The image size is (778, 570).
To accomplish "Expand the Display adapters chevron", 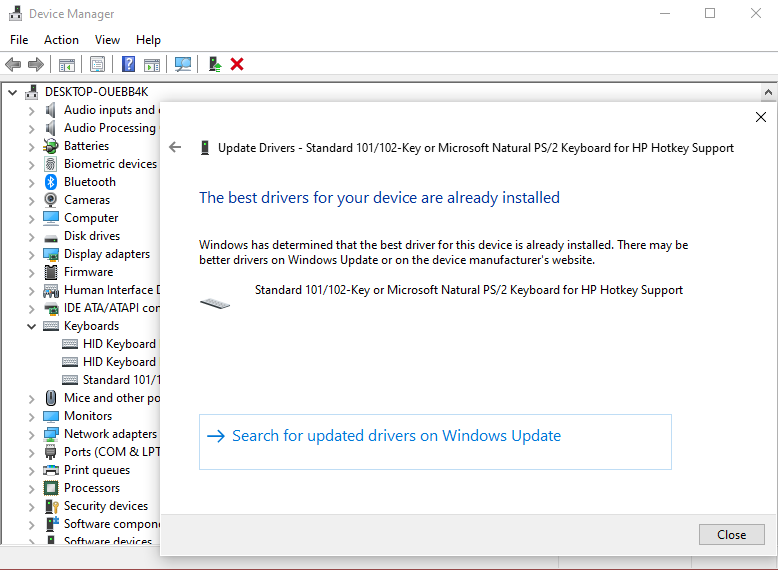I will tap(31, 254).
